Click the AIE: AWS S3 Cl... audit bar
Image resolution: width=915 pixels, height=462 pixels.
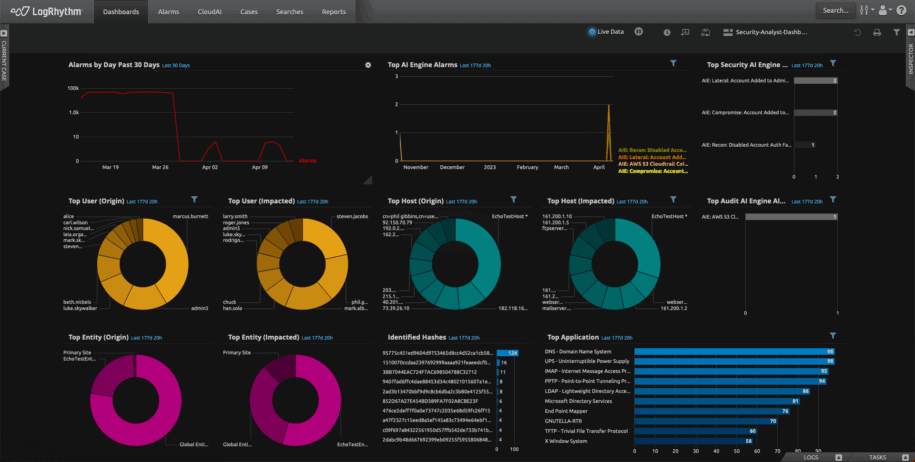tap(791, 217)
